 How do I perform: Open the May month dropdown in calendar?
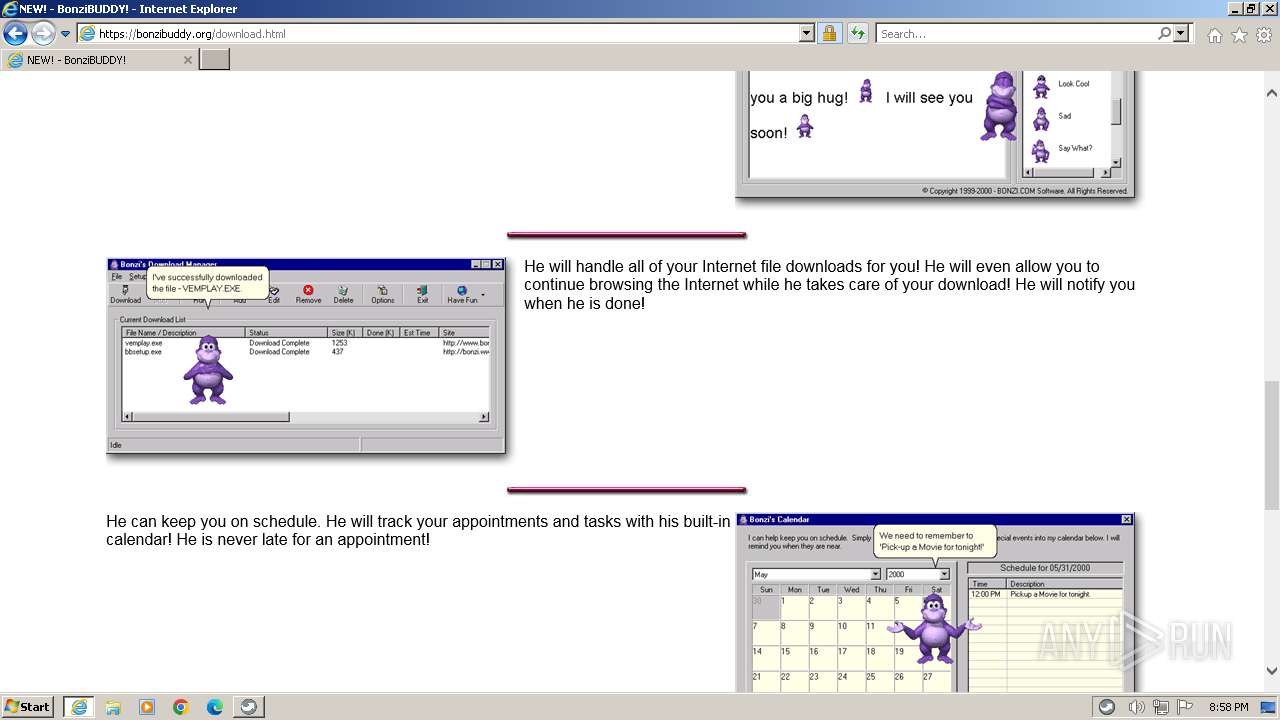[x=875, y=575]
